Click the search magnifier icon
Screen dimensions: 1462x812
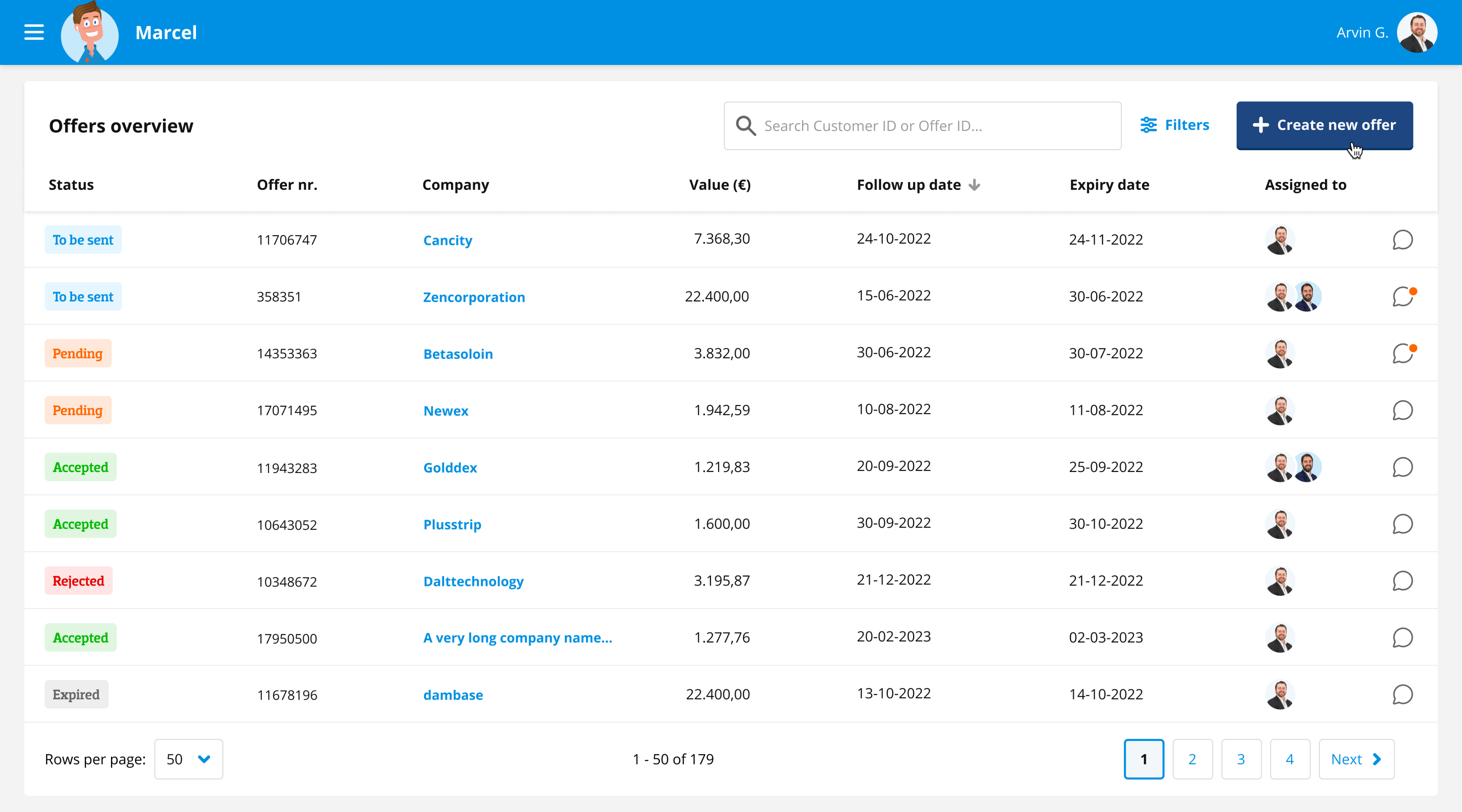point(746,125)
